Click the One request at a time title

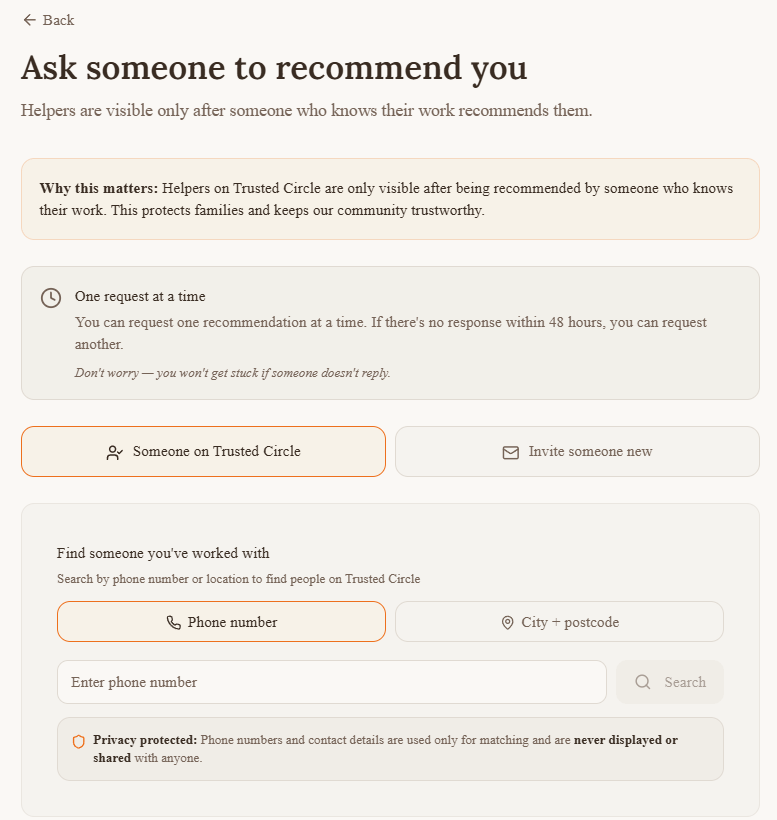(140, 297)
